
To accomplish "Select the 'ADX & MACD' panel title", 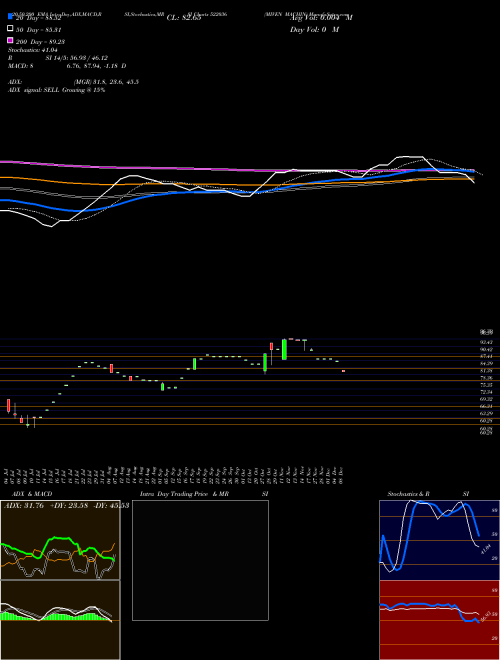I will pyautogui.click(x=32, y=494).
